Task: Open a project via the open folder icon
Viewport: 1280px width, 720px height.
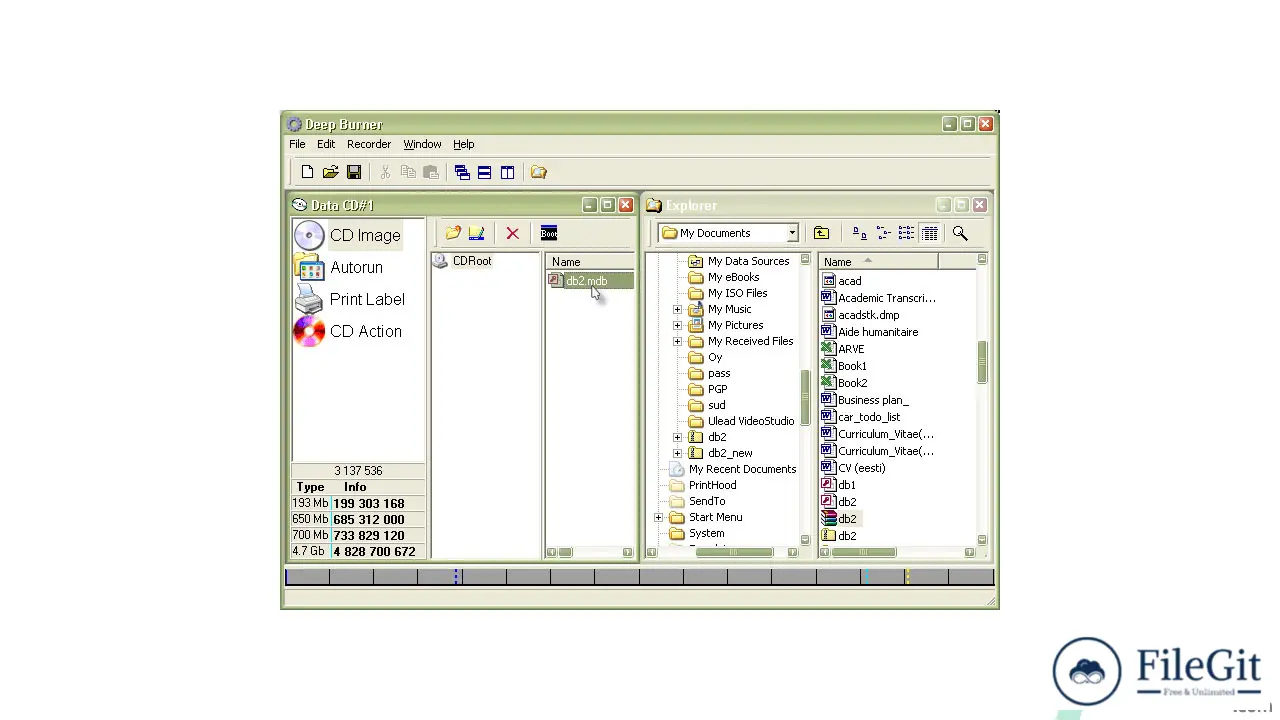Action: 330,172
